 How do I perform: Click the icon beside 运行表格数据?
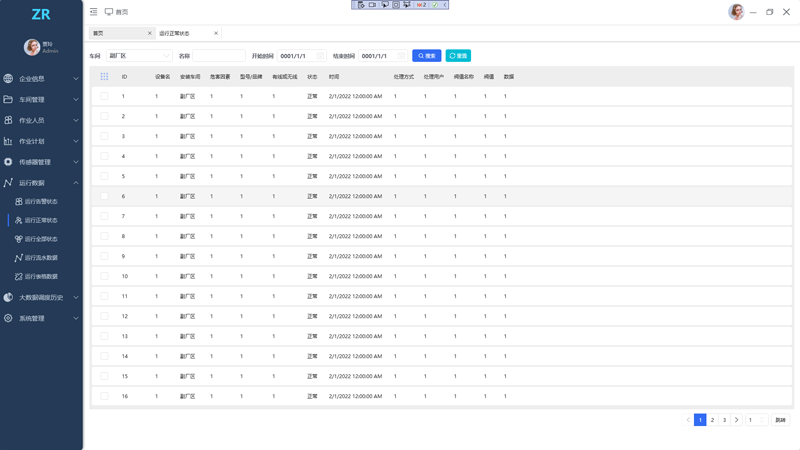(18, 277)
